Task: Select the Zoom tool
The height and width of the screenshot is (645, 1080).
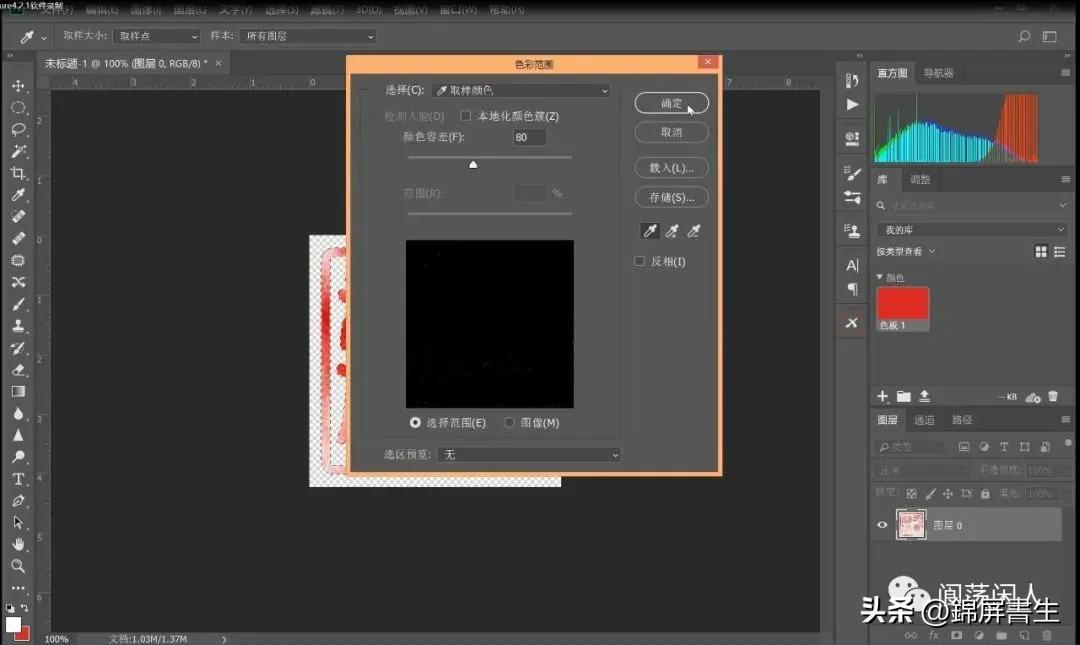Action: click(x=18, y=563)
